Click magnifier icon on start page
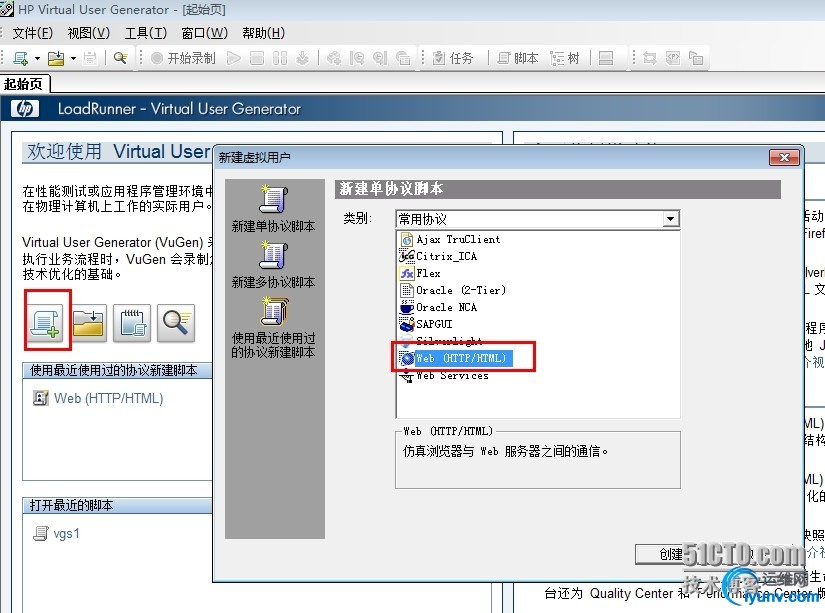The height and width of the screenshot is (613, 825). pos(176,322)
